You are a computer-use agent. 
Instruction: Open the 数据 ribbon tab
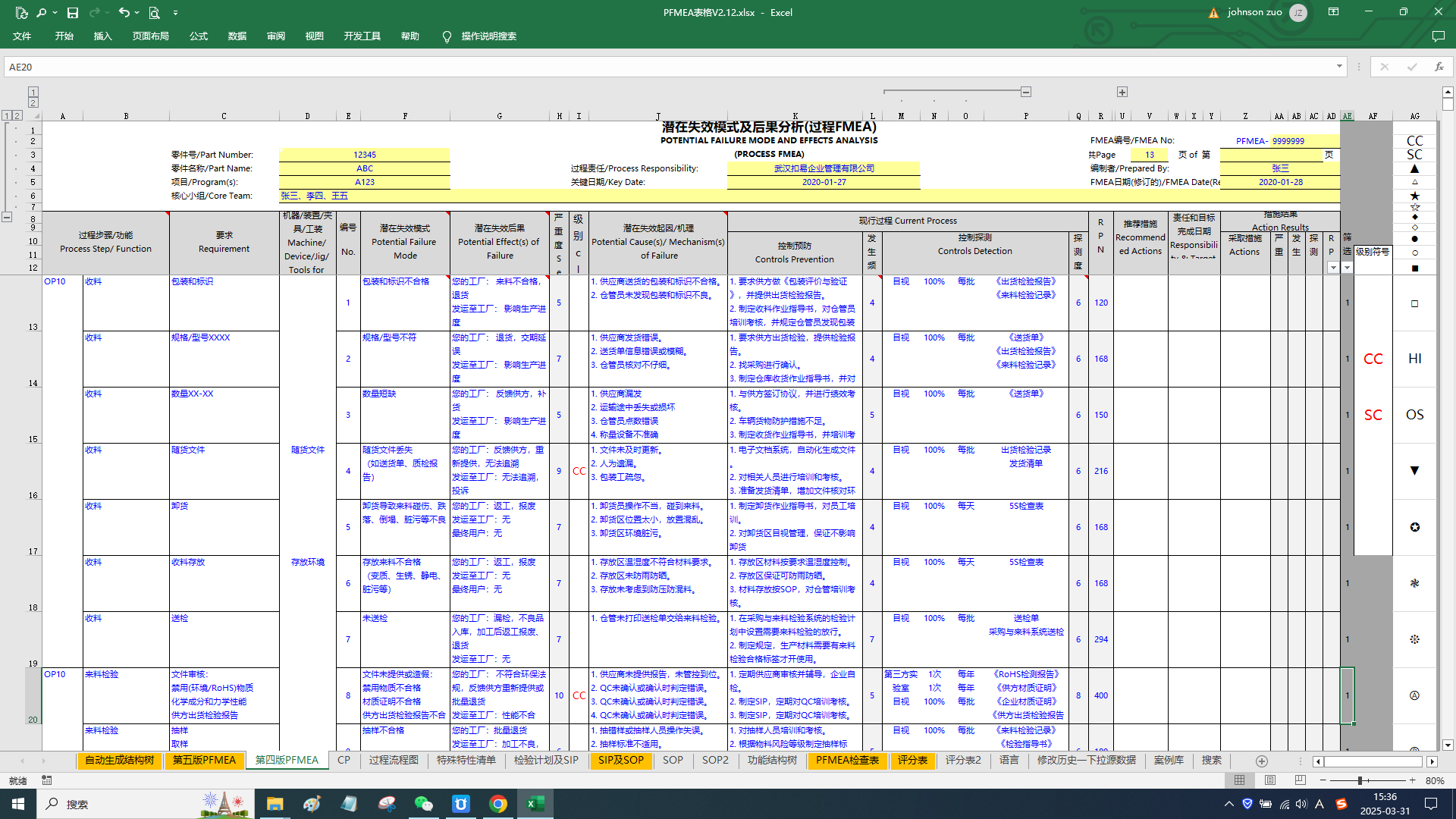click(237, 36)
